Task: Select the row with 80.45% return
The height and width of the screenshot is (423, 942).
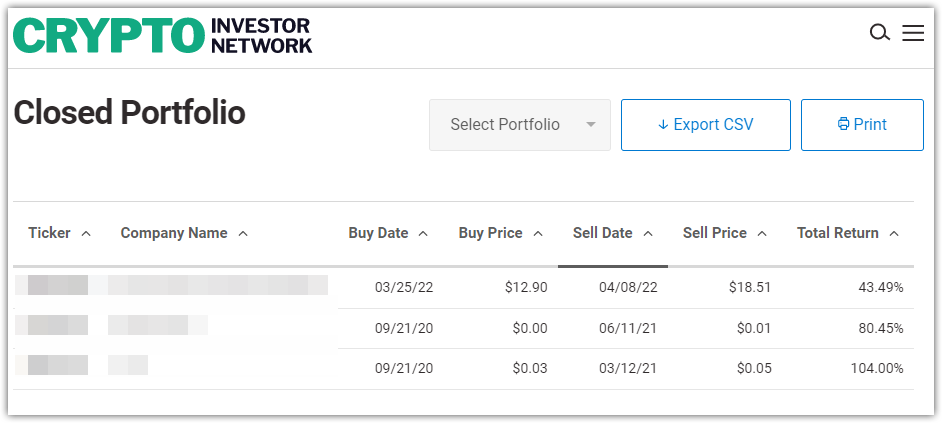Action: click(x=463, y=329)
